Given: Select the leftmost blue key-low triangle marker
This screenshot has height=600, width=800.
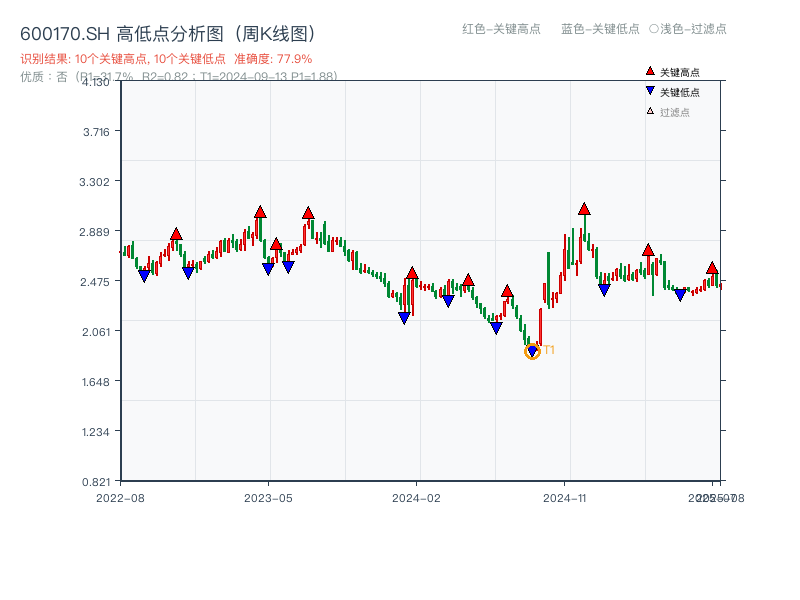Looking at the screenshot, I should click(x=144, y=276).
